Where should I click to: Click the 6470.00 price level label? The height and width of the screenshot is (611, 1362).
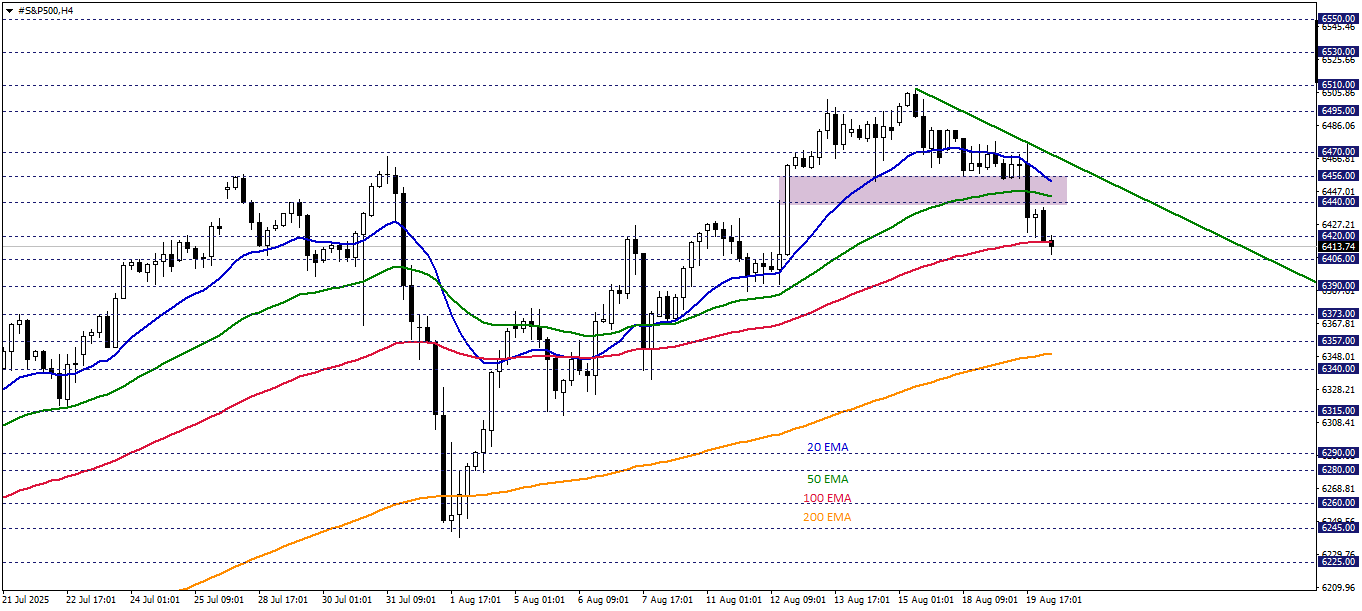[1338, 151]
